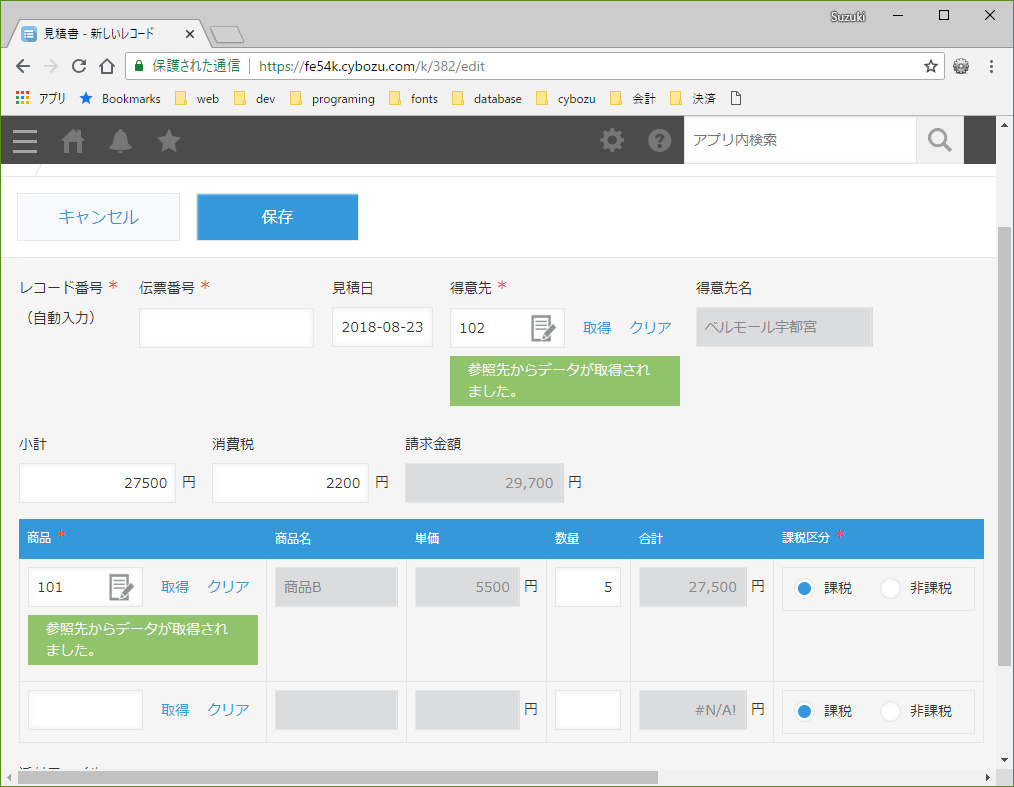This screenshot has height=787, width=1014.
Task: Open the 決済 bookmarks folder
Action: (x=693, y=98)
